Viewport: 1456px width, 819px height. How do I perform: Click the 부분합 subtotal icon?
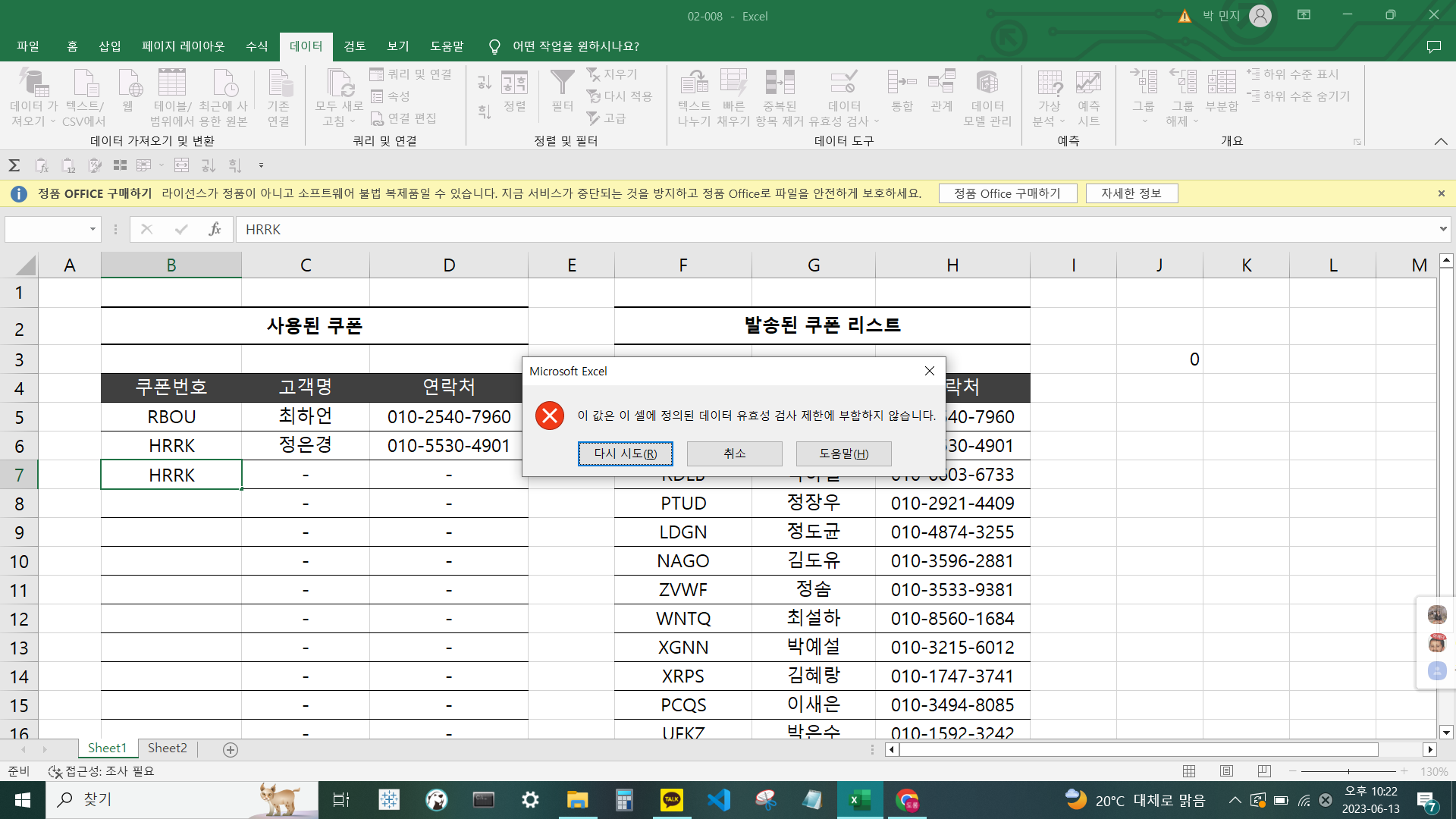pyautogui.click(x=1222, y=83)
